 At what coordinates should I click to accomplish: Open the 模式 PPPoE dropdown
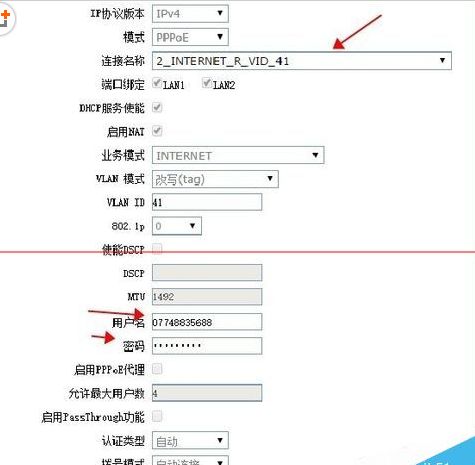point(190,37)
